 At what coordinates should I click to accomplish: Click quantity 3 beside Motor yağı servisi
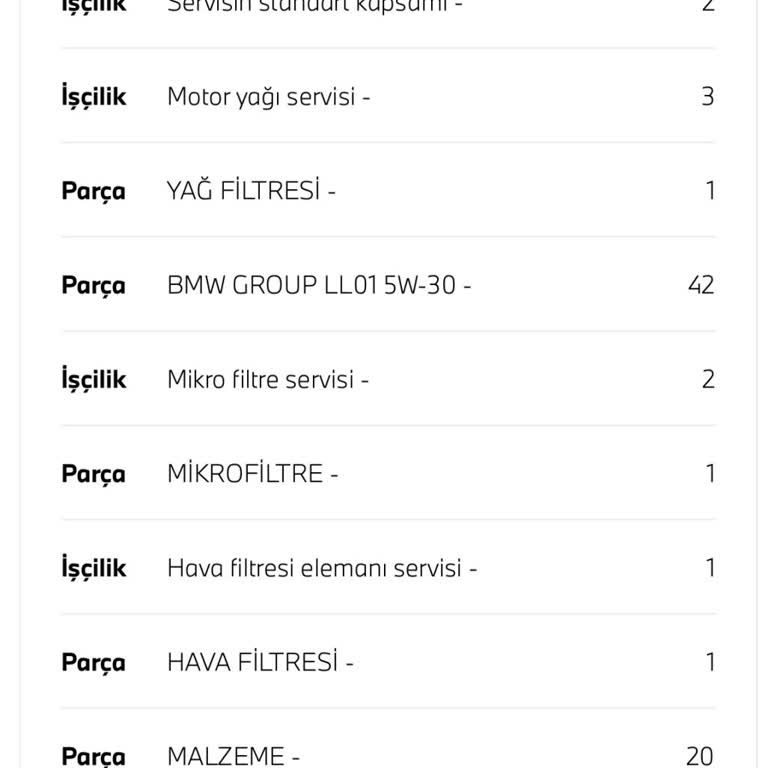coord(708,97)
